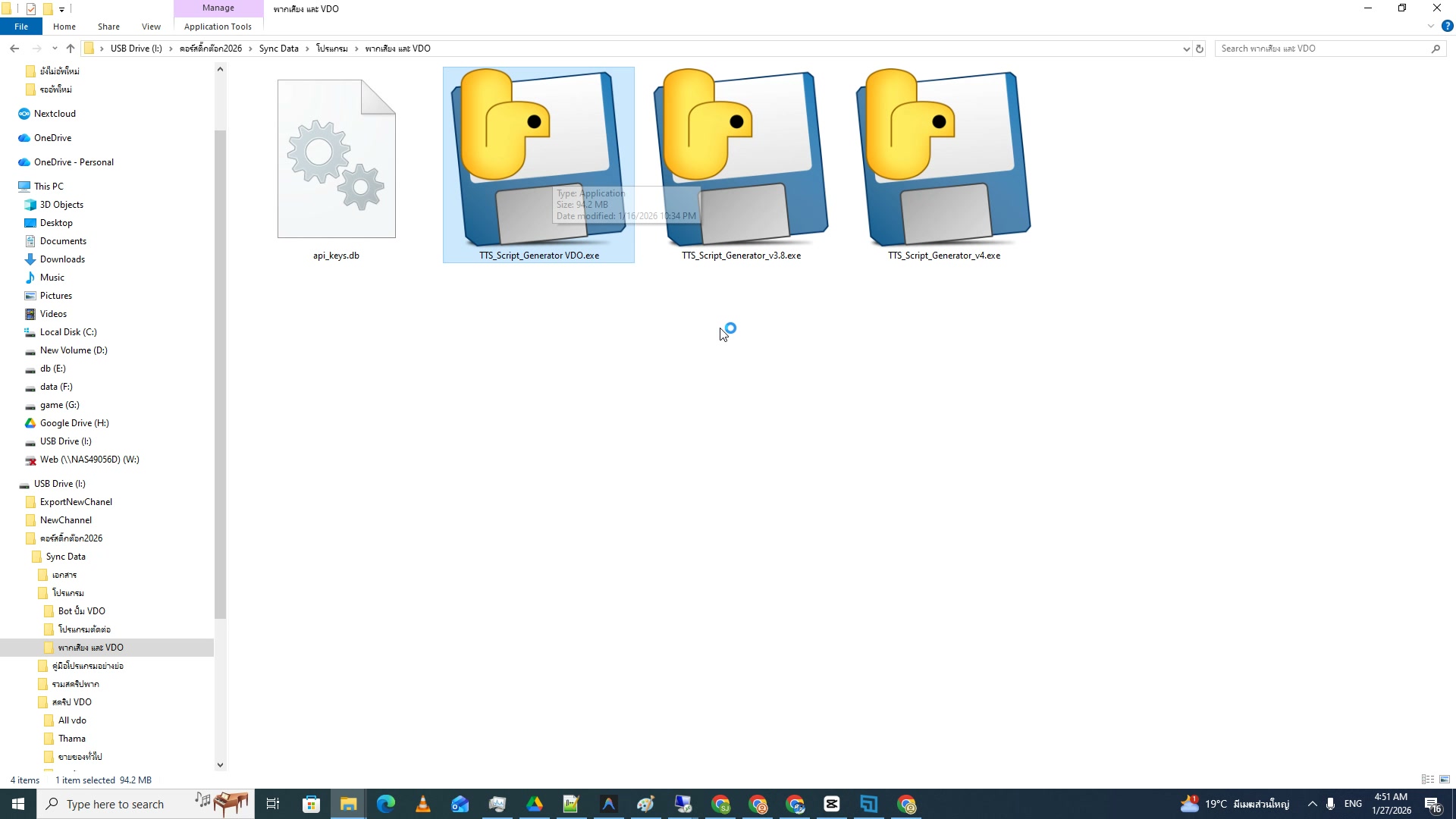Launch VLC media player from the taskbar
This screenshot has width=1456, height=819.
point(422,804)
